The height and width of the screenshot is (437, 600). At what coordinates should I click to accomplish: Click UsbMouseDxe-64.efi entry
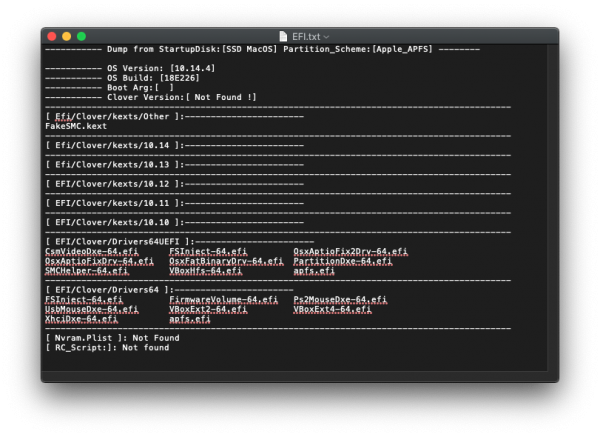(x=92, y=309)
